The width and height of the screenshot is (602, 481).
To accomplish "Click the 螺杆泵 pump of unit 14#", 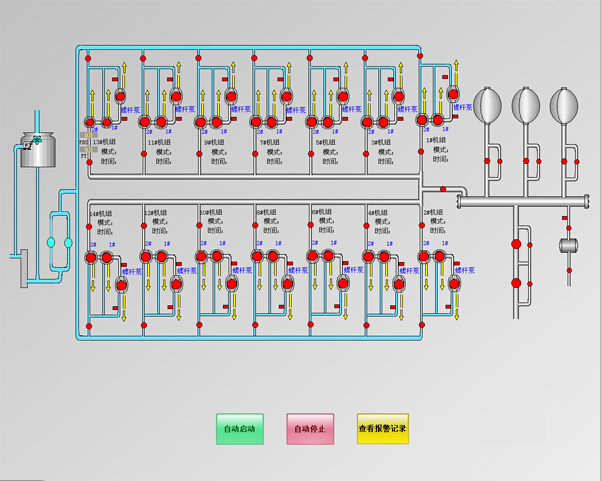I will [122, 285].
